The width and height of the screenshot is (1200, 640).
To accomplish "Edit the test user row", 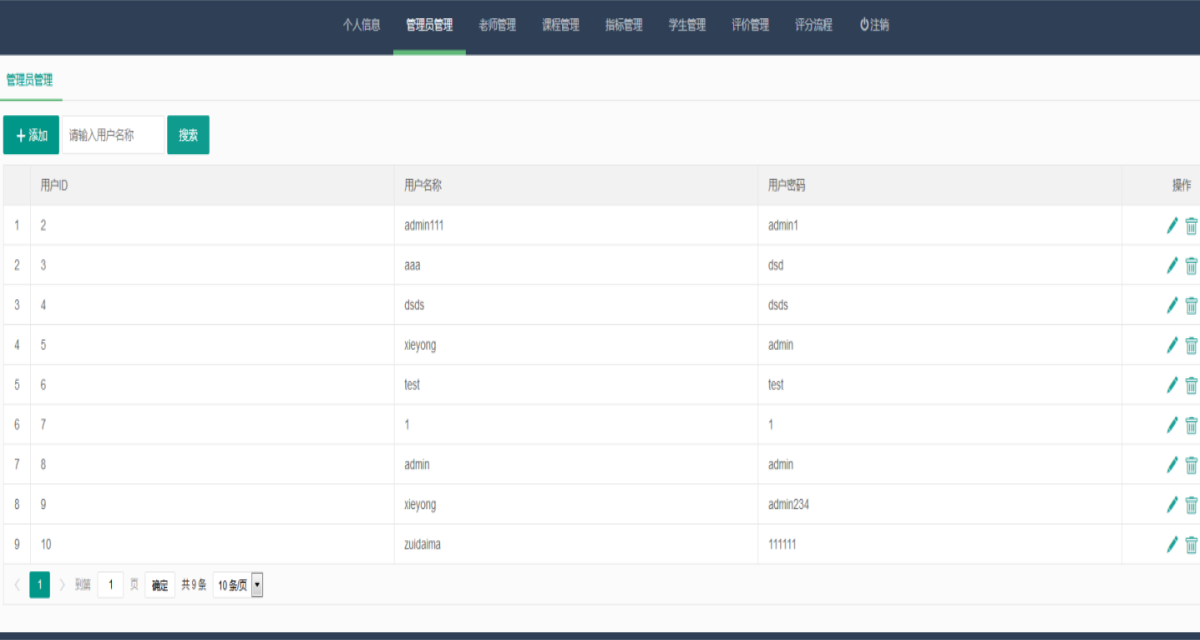I will [x=1172, y=385].
